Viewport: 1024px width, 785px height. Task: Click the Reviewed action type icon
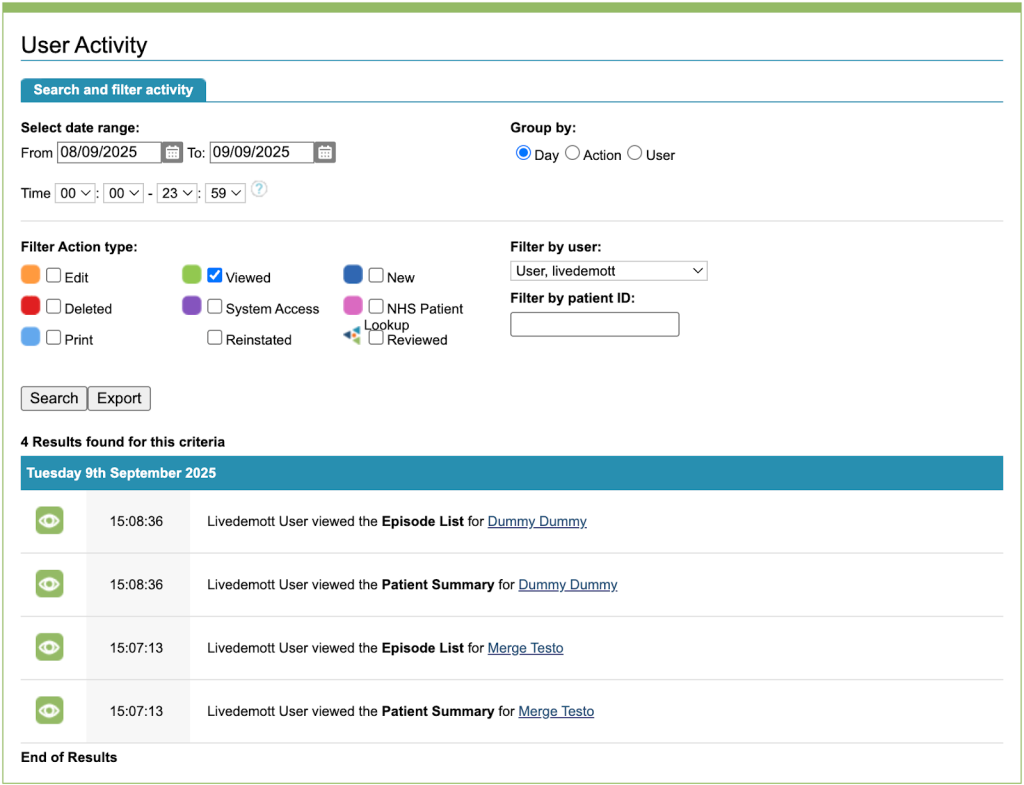point(352,337)
